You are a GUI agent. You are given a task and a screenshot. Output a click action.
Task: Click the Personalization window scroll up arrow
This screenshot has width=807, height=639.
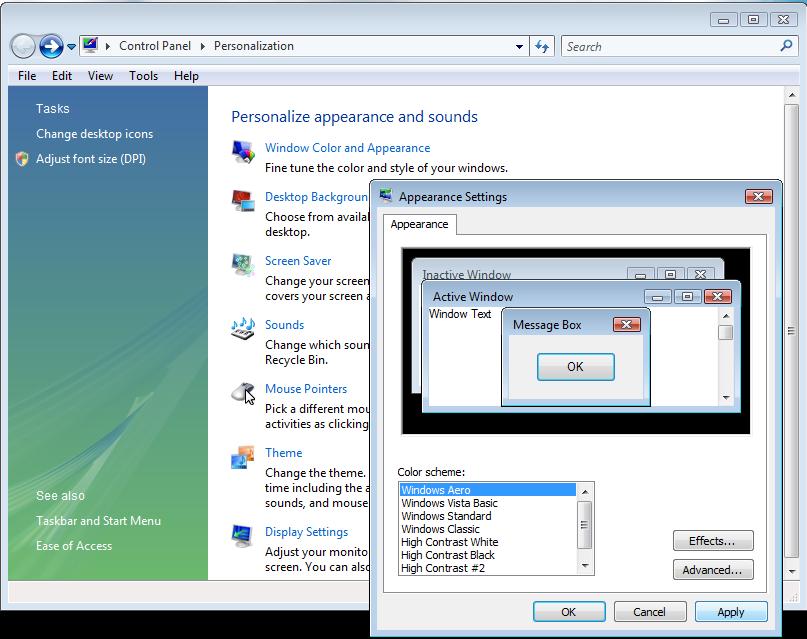(792, 95)
